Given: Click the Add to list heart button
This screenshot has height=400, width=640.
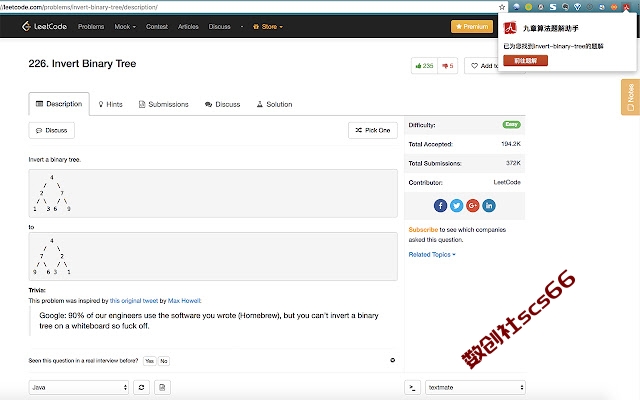Looking at the screenshot, I should click(x=481, y=66).
